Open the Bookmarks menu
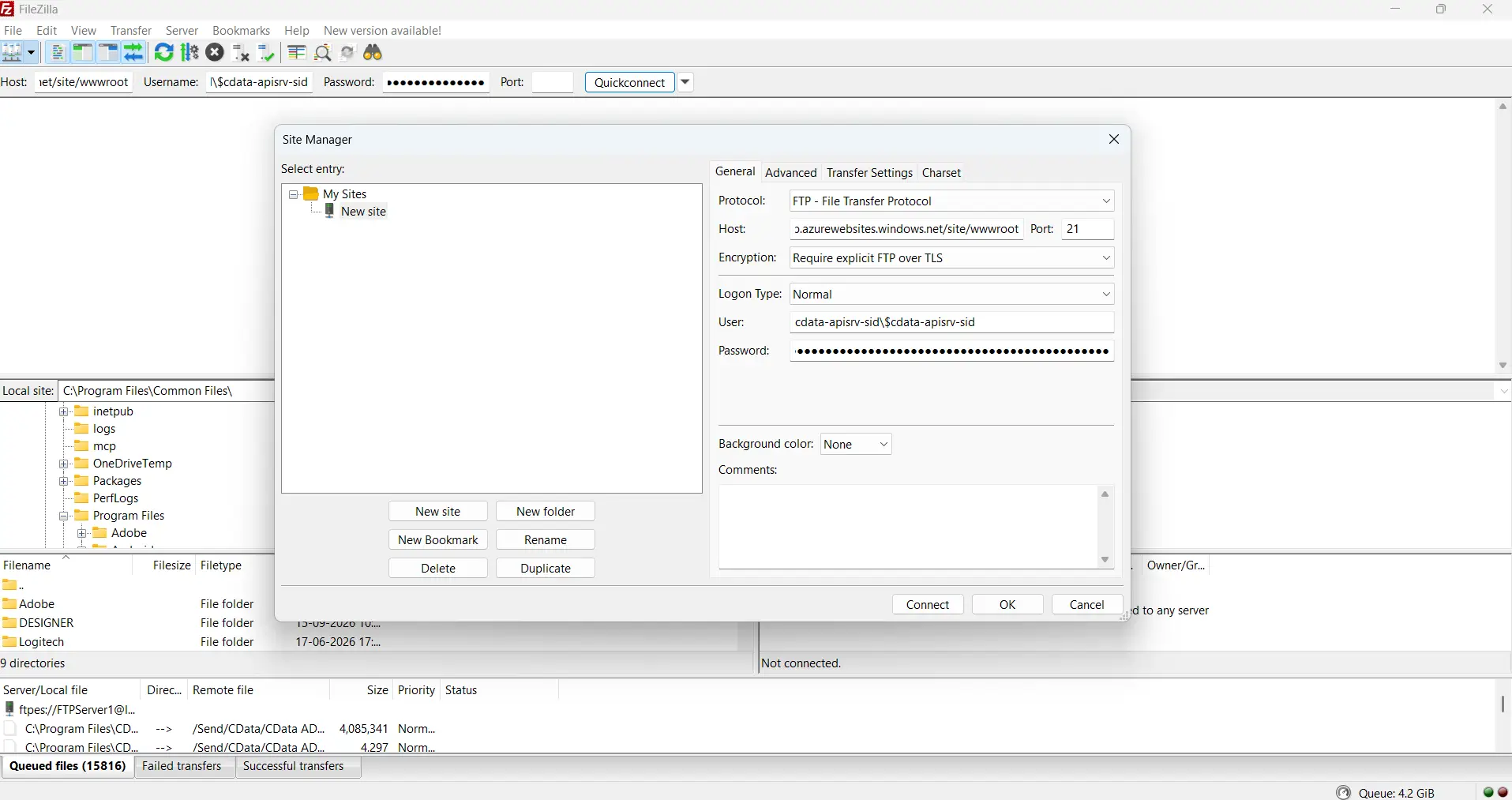 [x=241, y=31]
